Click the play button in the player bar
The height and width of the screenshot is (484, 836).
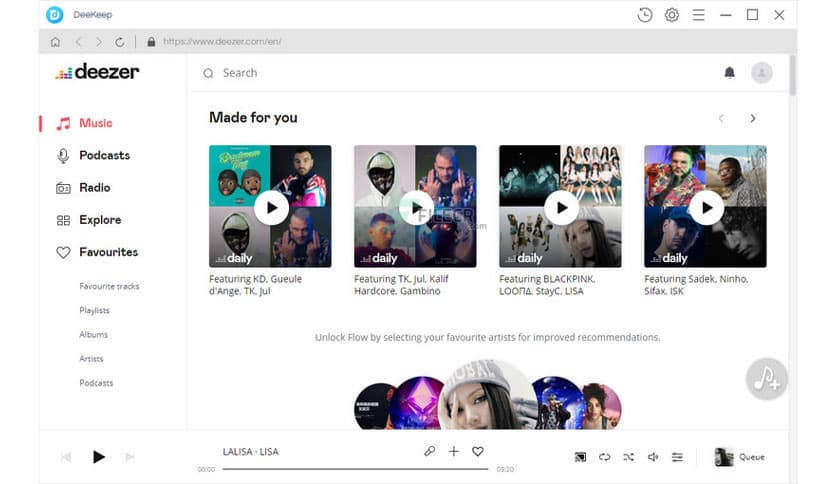[99, 457]
